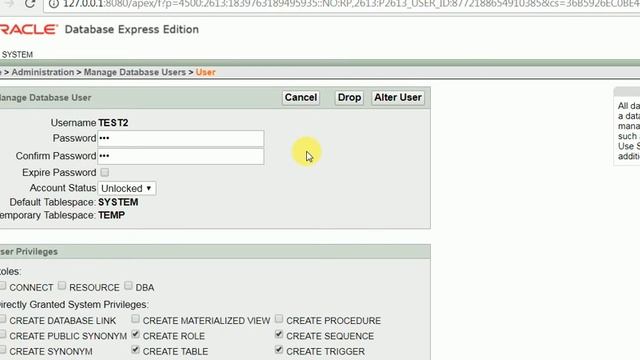The image size is (640, 360).
Task: Click the User Privileges section heading
Action: click(29, 251)
